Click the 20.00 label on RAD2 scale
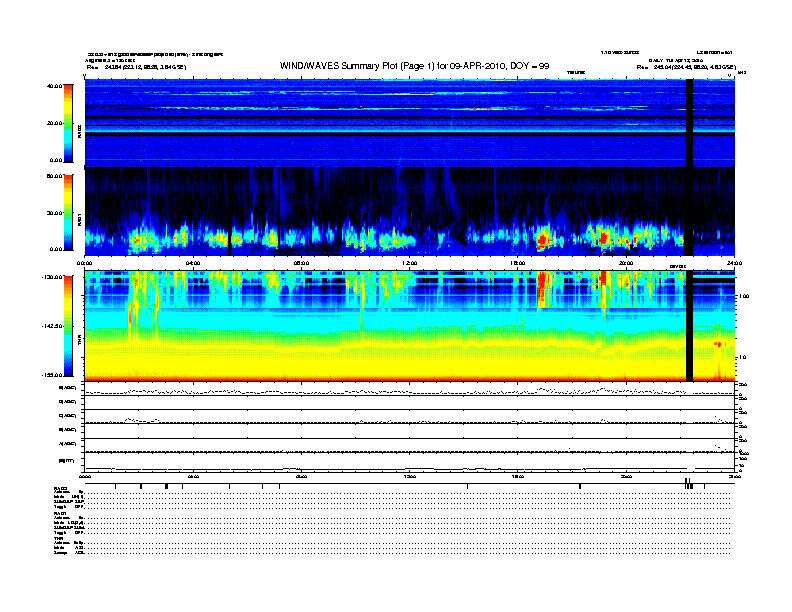The image size is (792, 612). click(54, 123)
